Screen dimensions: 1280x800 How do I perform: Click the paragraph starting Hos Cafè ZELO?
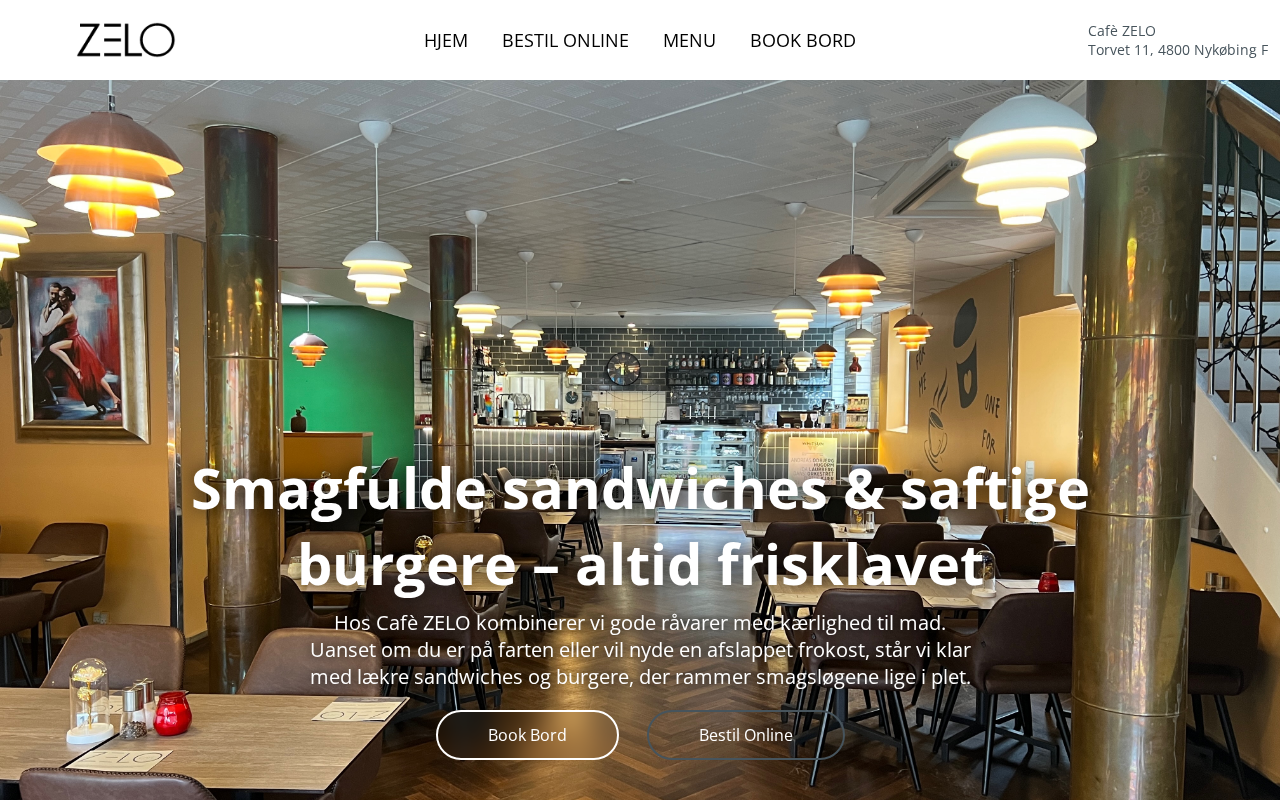(640, 650)
